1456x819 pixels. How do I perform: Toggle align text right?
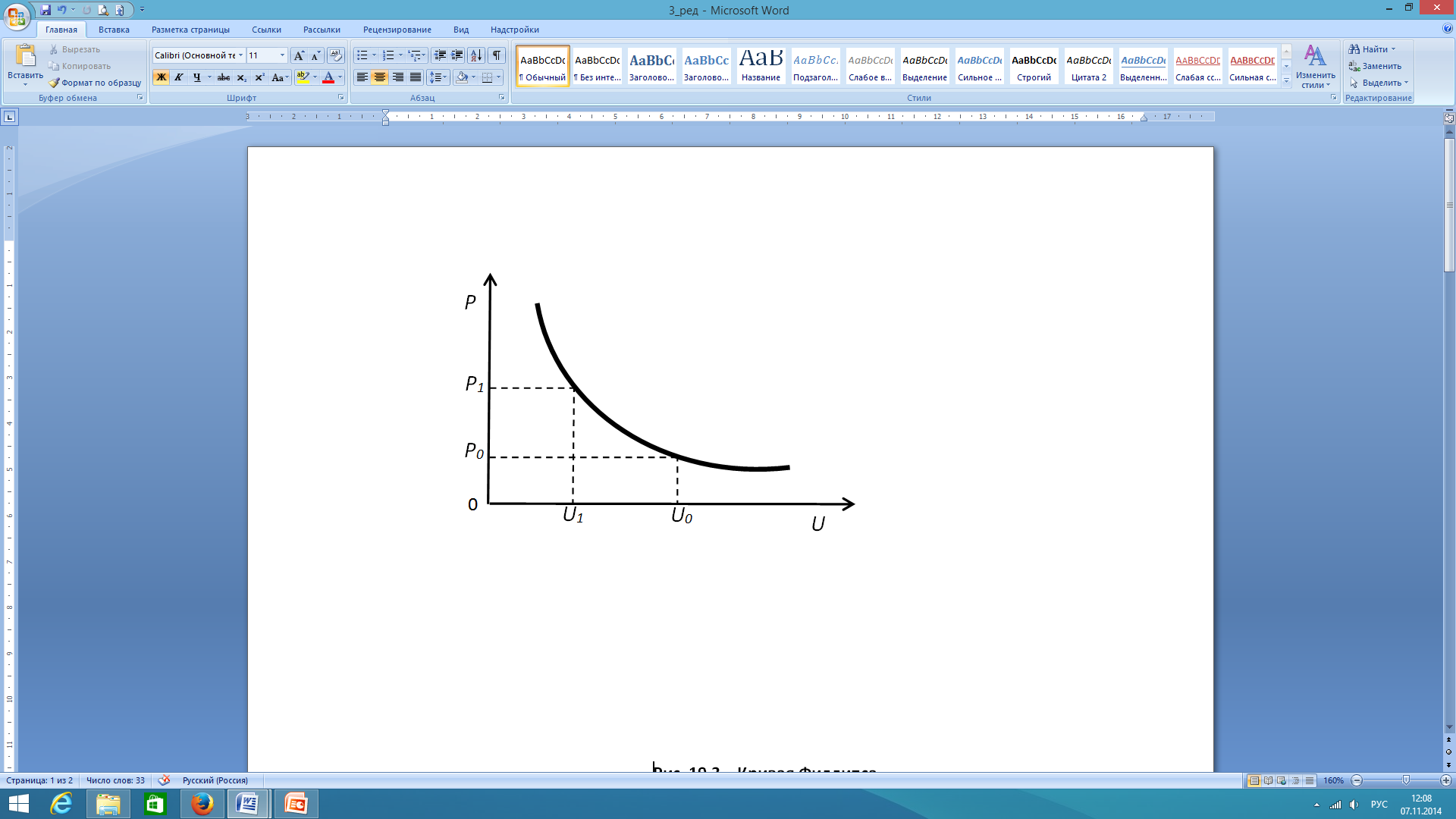(x=397, y=77)
